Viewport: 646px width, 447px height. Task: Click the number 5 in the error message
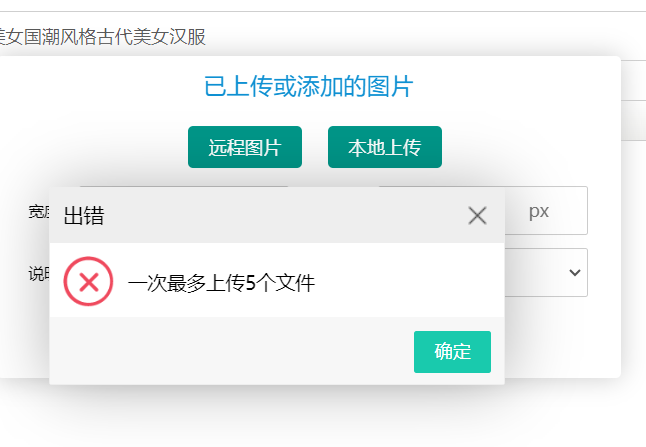coord(250,284)
